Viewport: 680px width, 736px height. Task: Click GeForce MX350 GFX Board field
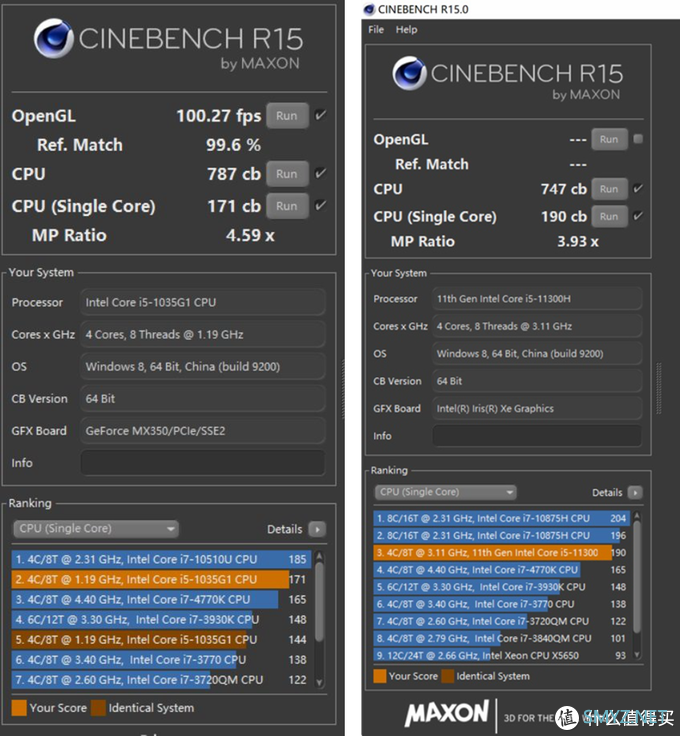203,431
